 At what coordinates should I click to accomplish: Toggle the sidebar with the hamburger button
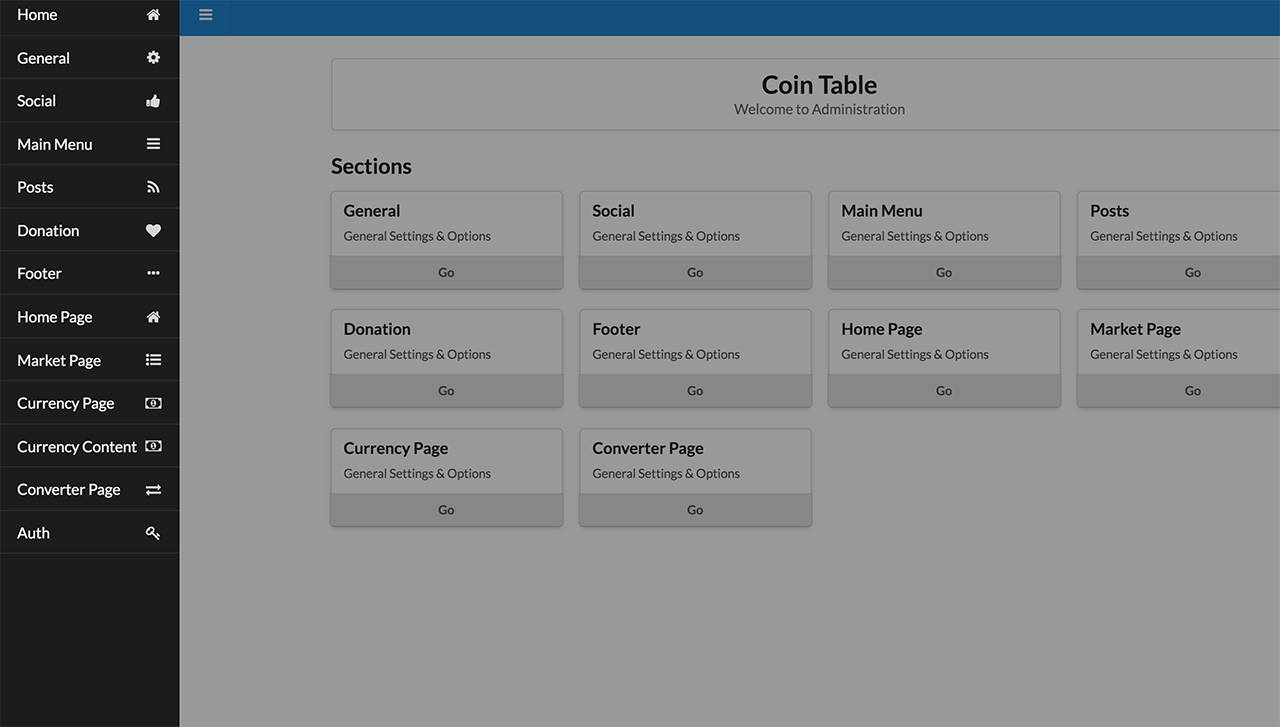206,15
